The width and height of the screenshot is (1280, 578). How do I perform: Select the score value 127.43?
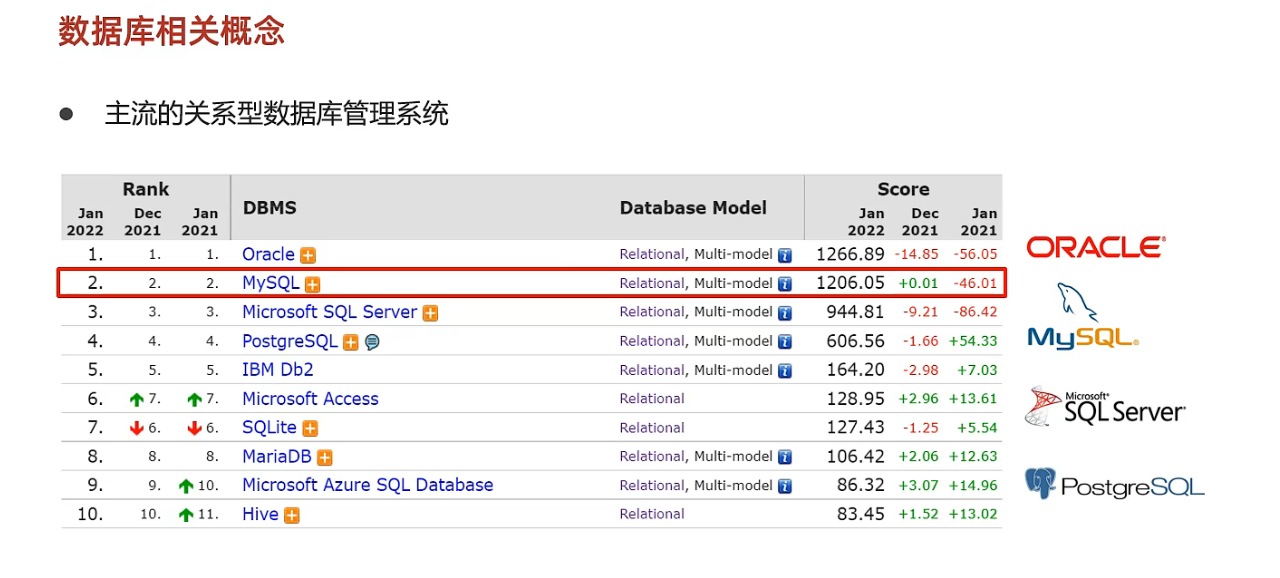855,427
